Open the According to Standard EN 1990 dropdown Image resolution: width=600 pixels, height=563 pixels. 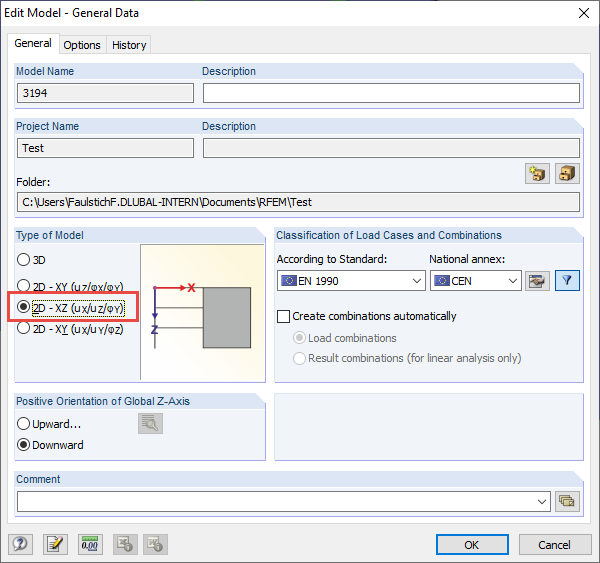(x=351, y=281)
